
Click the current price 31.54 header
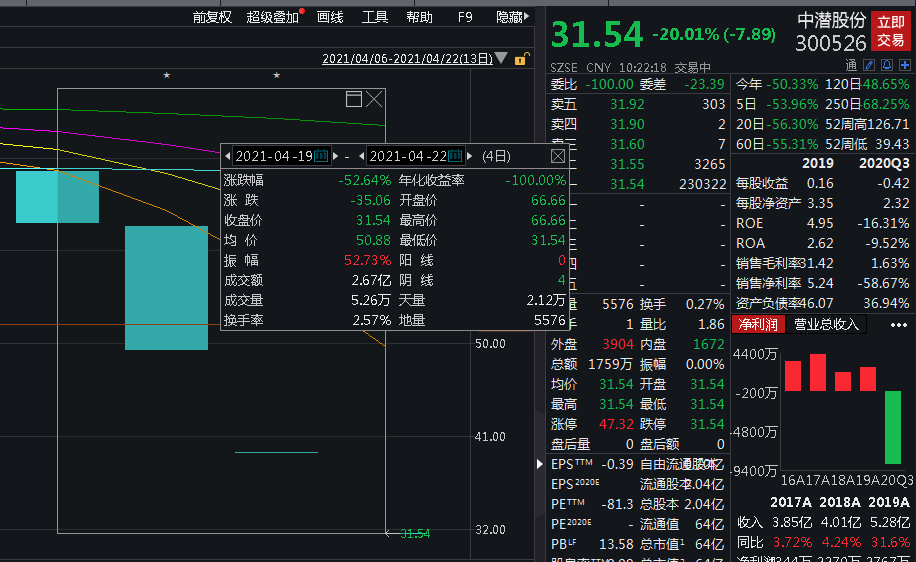[x=597, y=34]
